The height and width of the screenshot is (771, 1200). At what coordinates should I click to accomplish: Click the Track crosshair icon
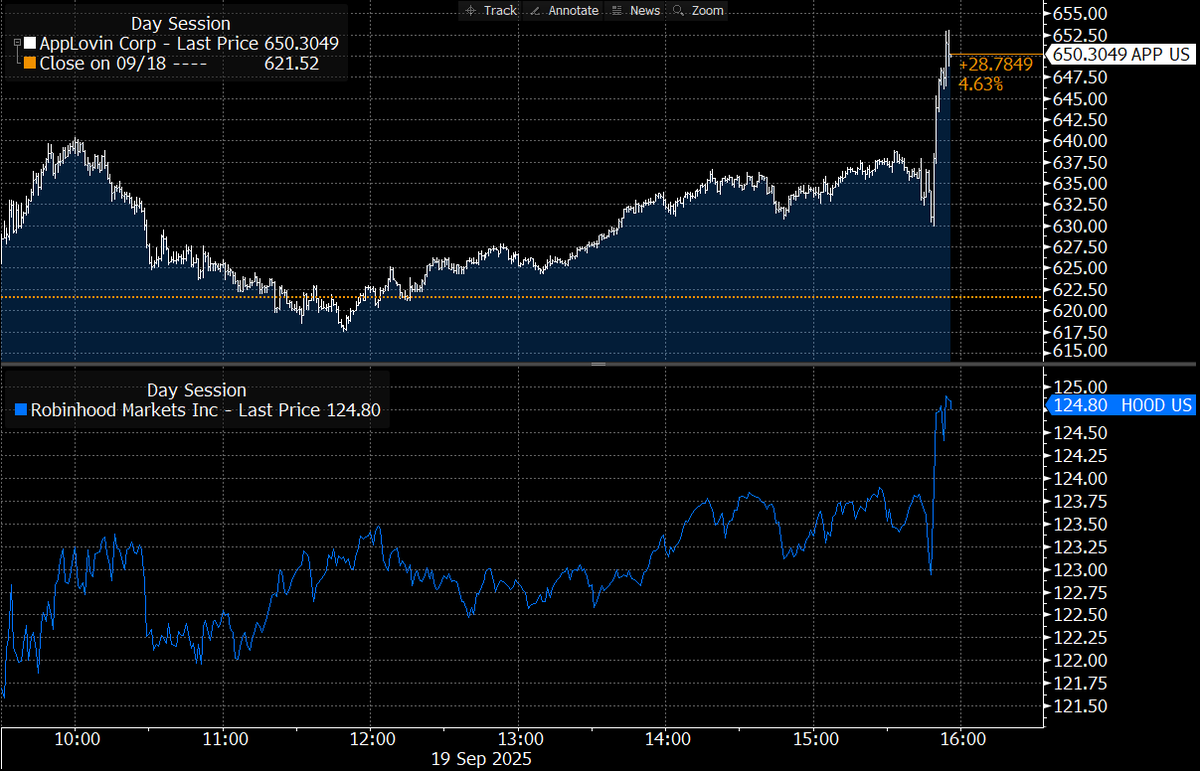coord(472,10)
